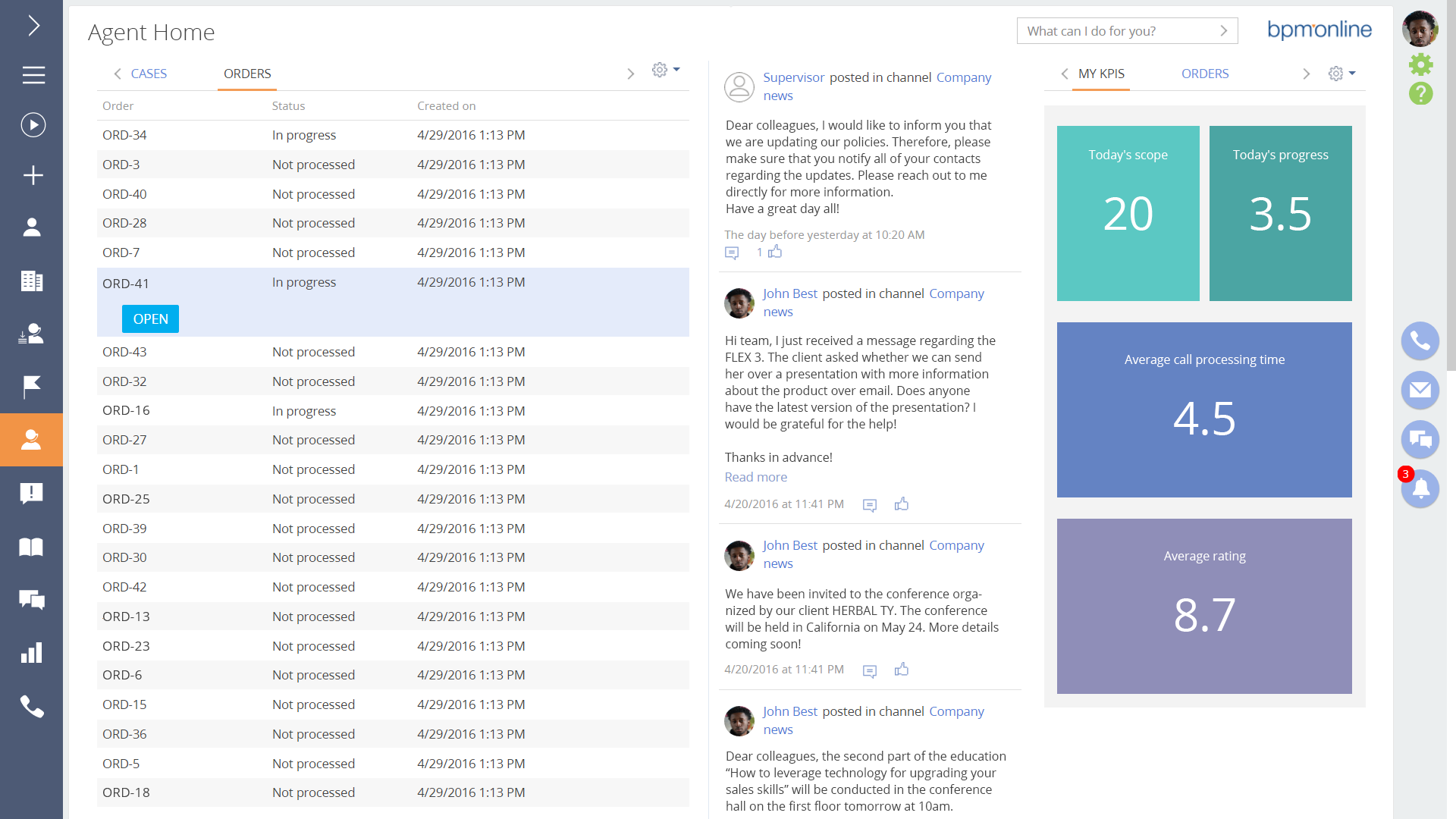Click the plus quick-add icon in sidebar
The width and height of the screenshot is (1456, 819).
(x=33, y=176)
